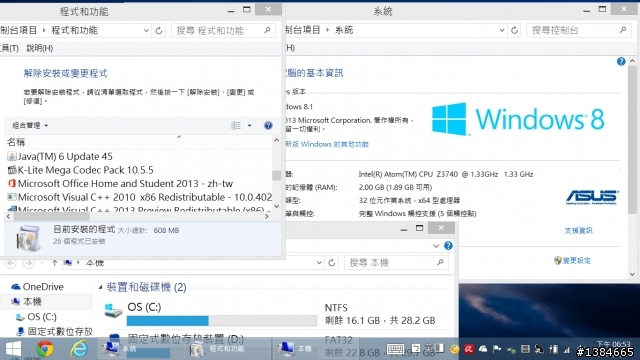Refresh the 系統 window address bar
The image size is (640, 360).
tap(514, 30)
